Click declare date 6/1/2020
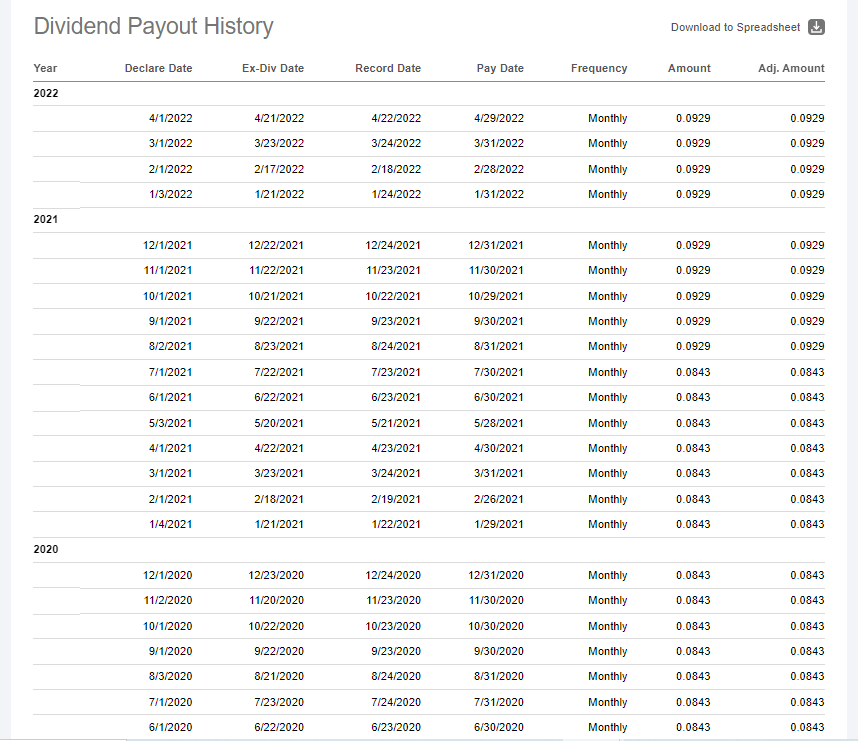The image size is (858, 741). [170, 727]
